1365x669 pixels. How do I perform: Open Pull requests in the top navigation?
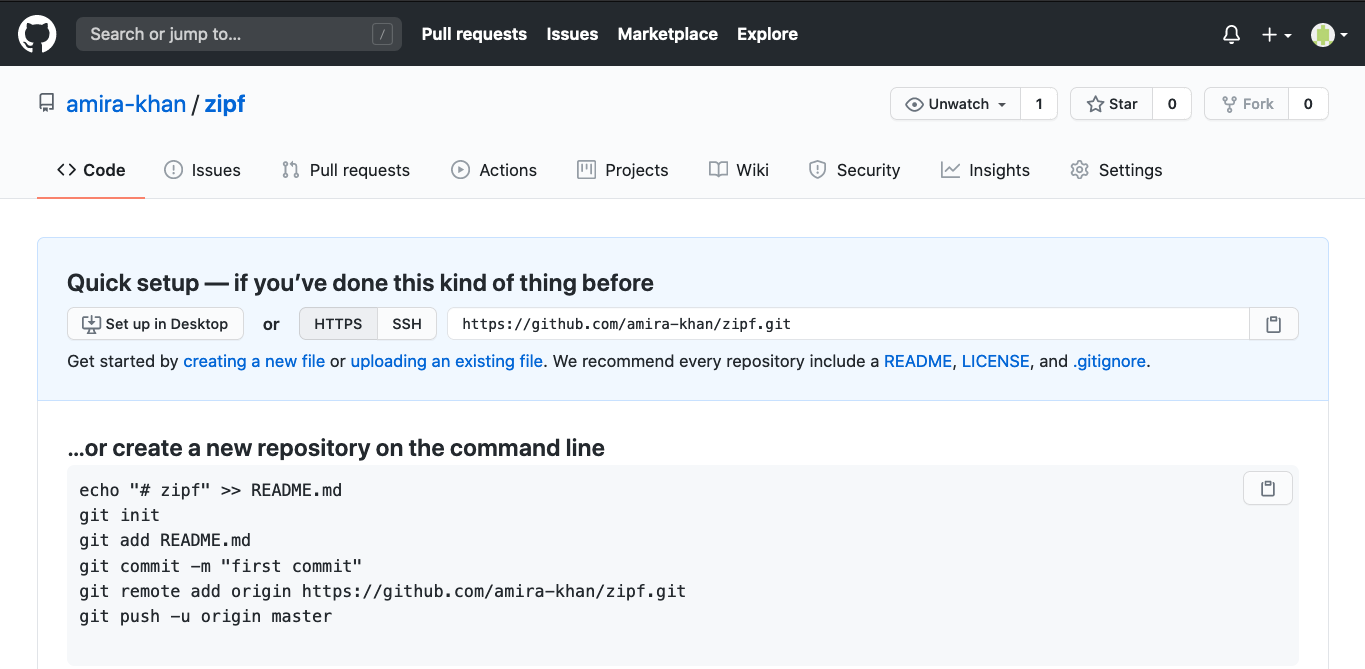click(474, 34)
